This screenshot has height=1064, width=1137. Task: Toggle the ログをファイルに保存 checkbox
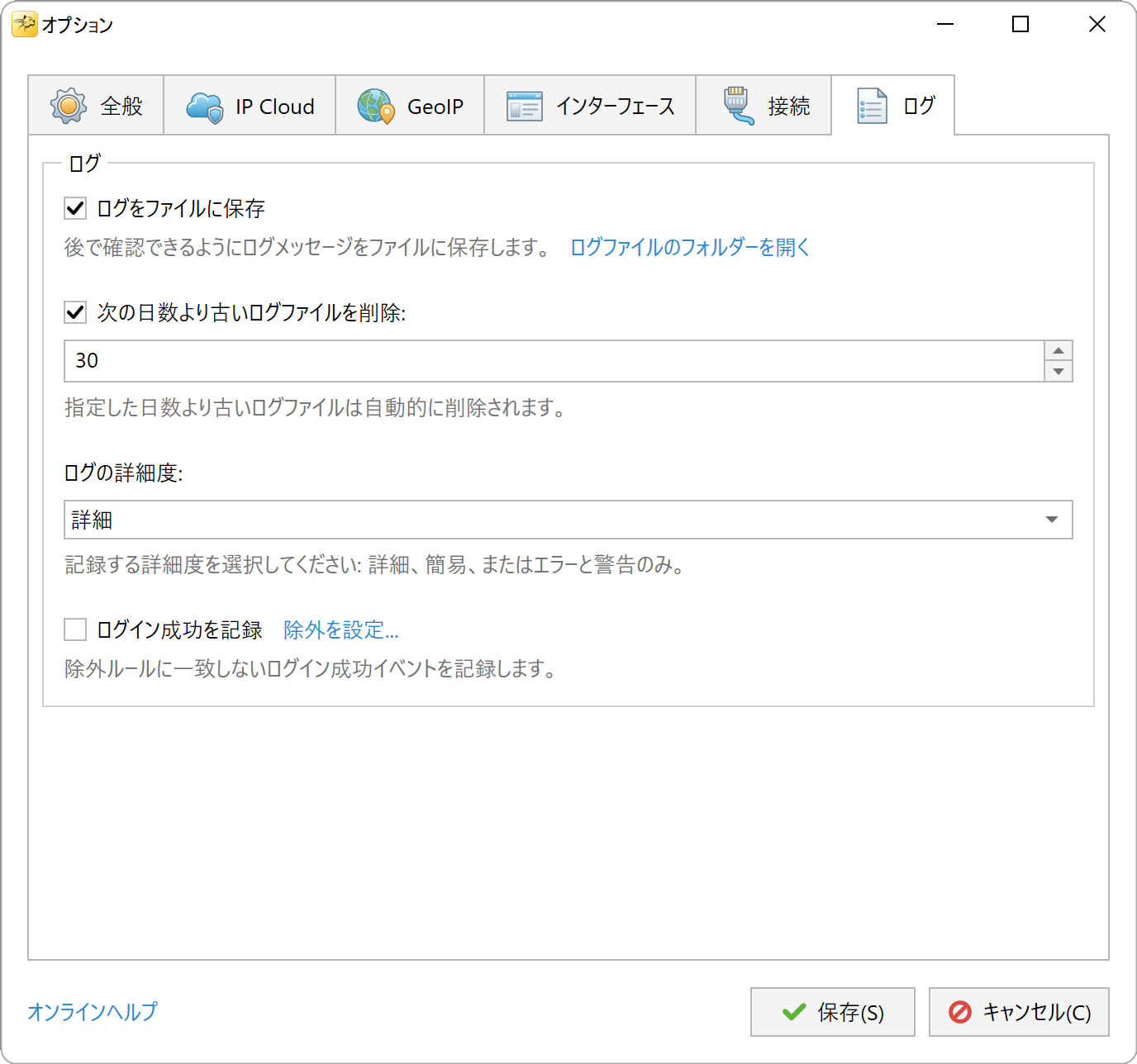pyautogui.click(x=75, y=208)
